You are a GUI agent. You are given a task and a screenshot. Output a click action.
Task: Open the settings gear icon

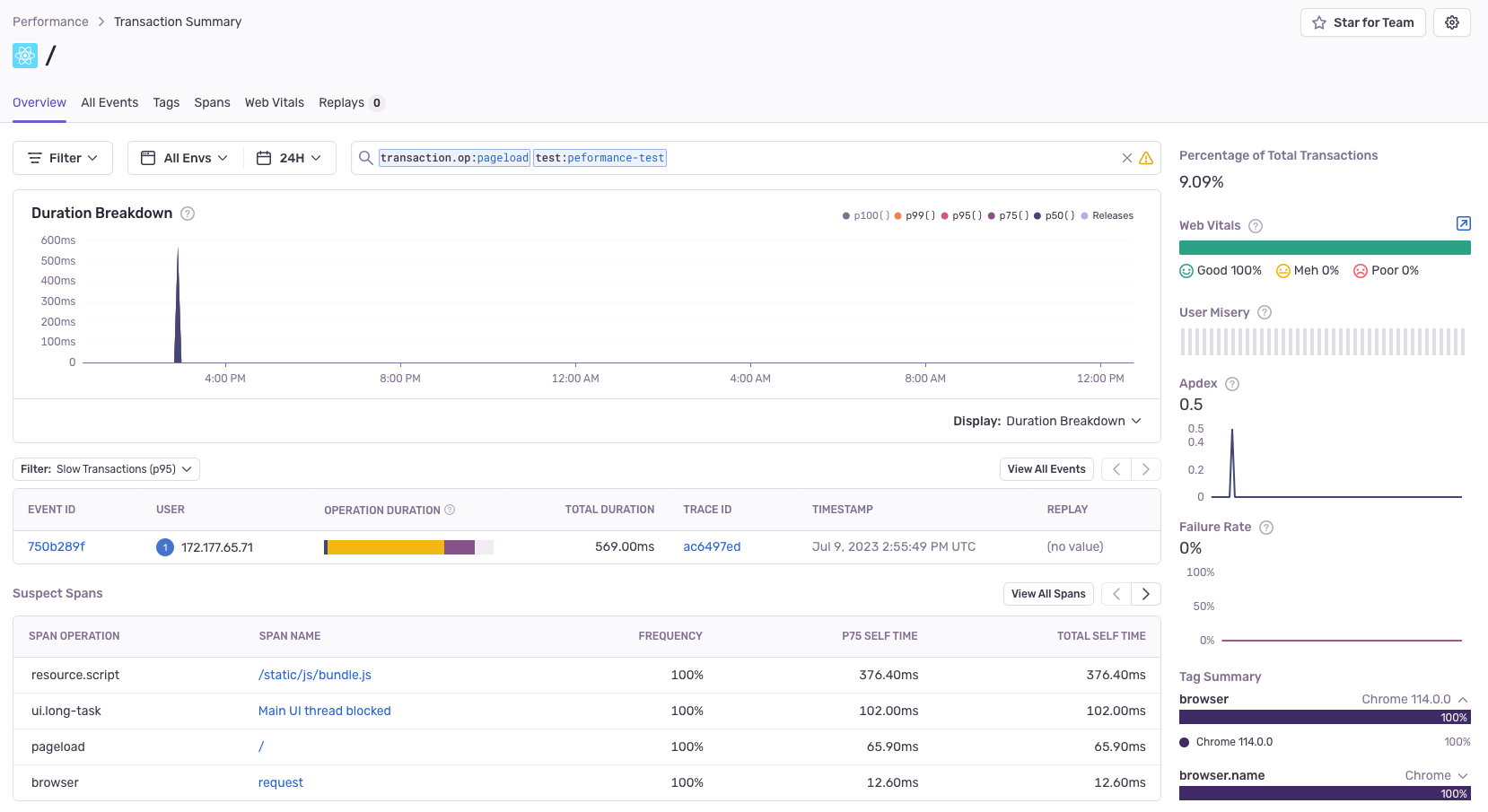pos(1451,22)
